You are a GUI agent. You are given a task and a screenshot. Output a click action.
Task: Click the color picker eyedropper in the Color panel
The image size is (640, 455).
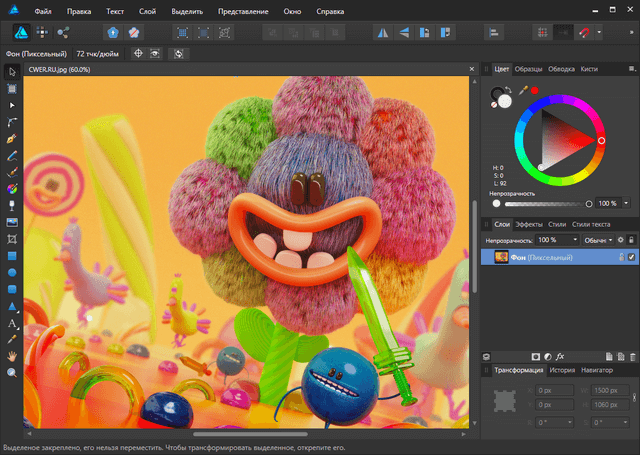tap(522, 89)
